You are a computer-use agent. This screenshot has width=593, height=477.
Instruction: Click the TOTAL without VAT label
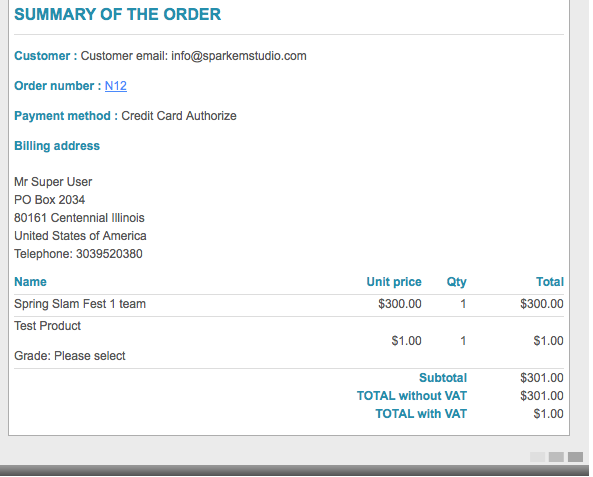[x=412, y=396]
